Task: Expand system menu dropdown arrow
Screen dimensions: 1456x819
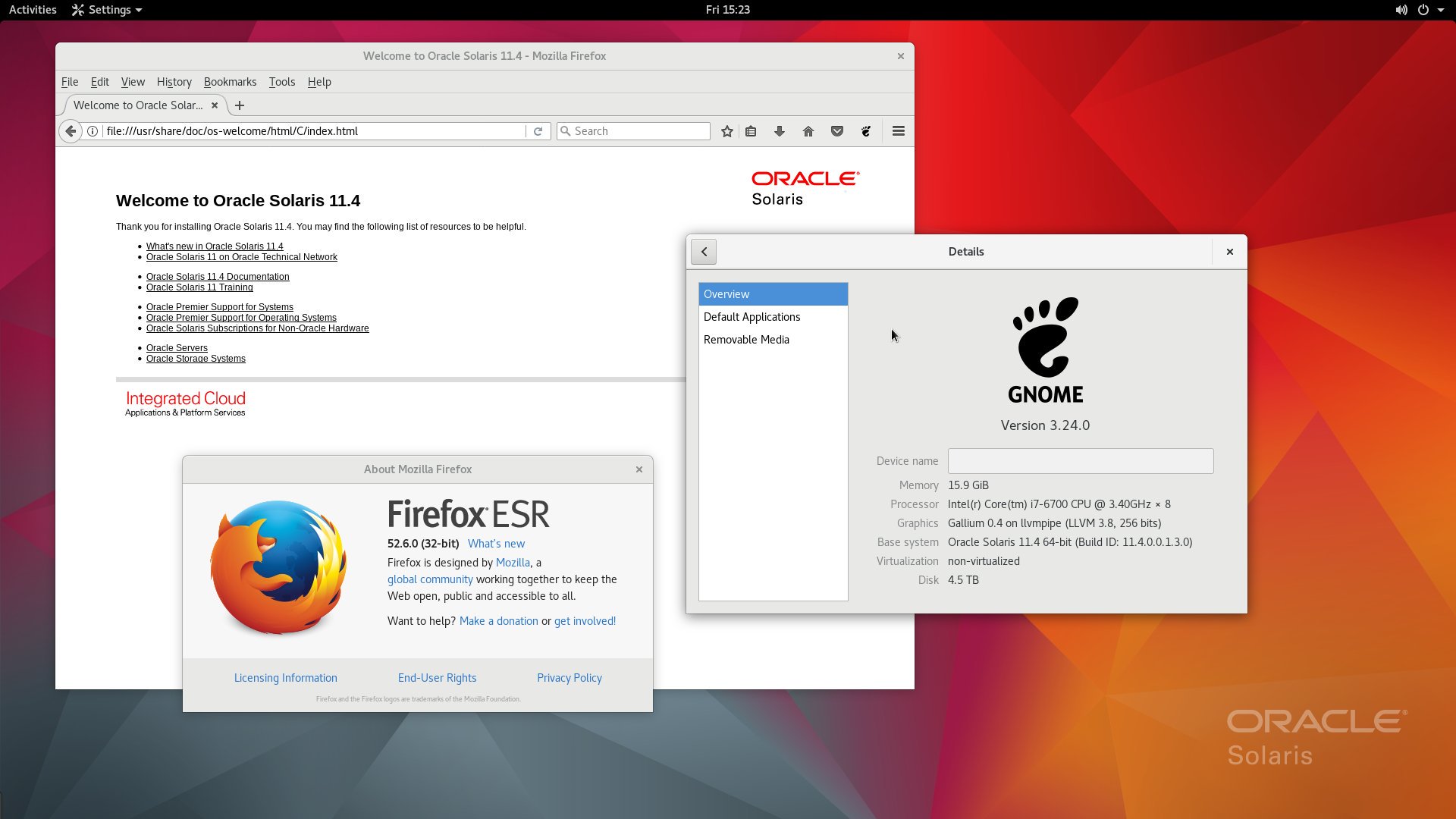Action: pos(1441,10)
